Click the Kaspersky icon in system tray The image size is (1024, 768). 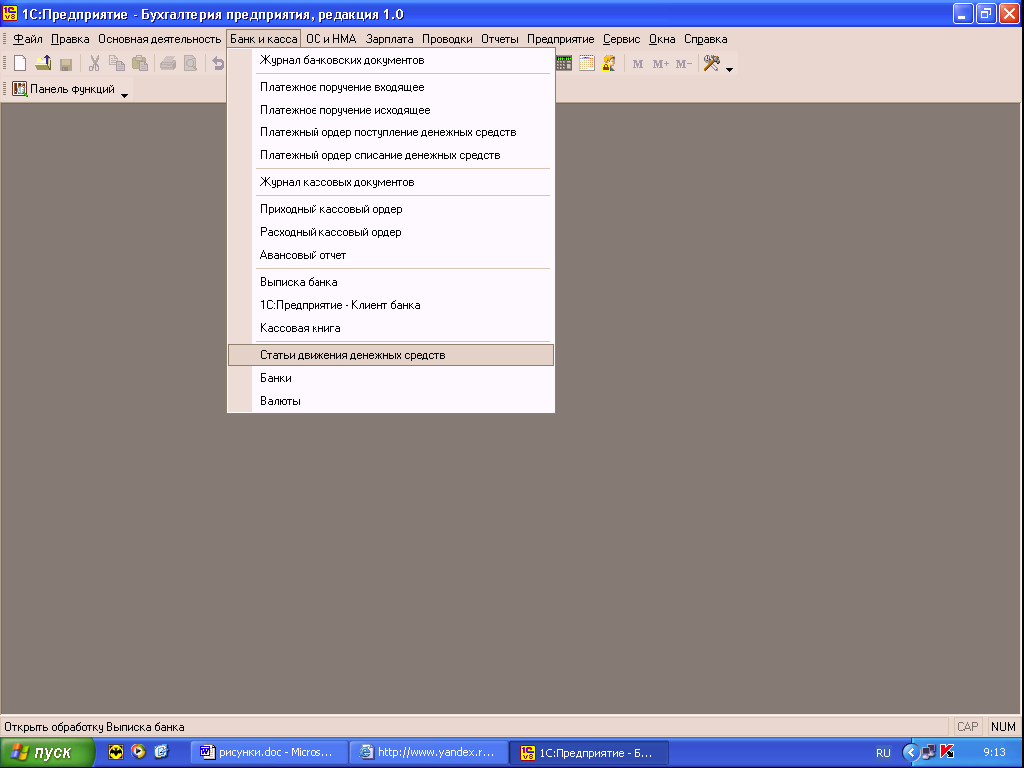947,752
